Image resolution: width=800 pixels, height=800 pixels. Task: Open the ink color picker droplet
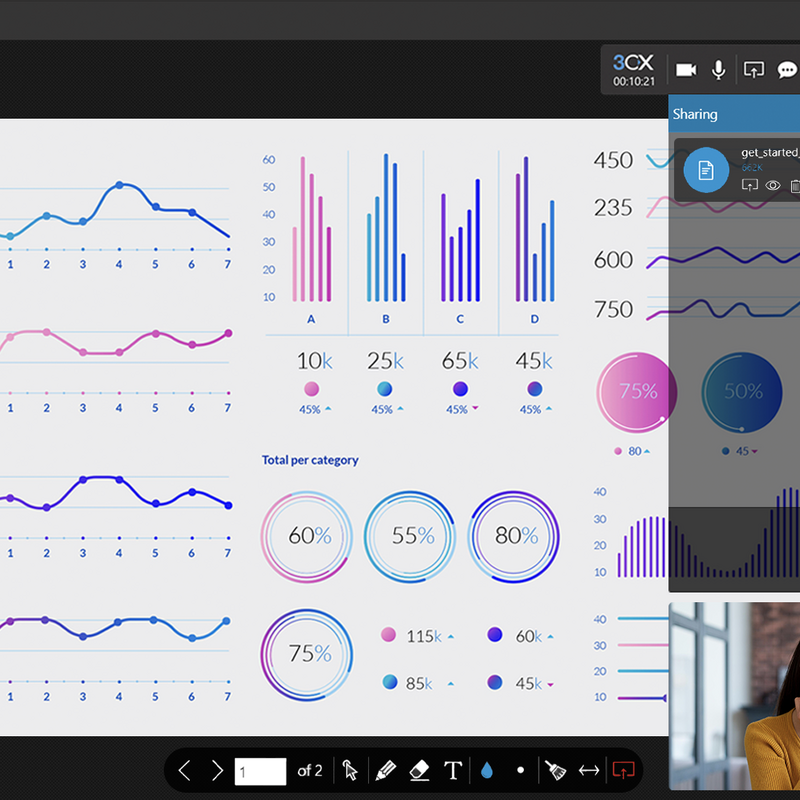(487, 770)
